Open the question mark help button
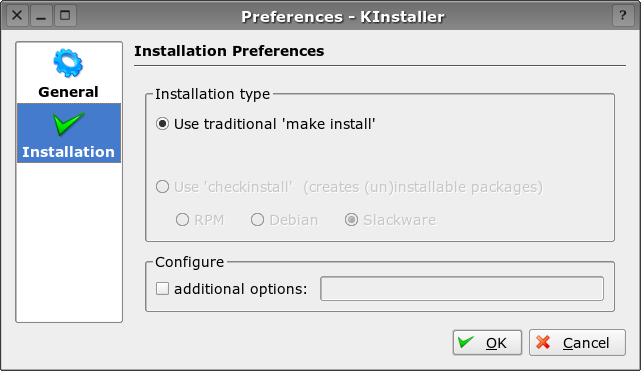 [623, 16]
